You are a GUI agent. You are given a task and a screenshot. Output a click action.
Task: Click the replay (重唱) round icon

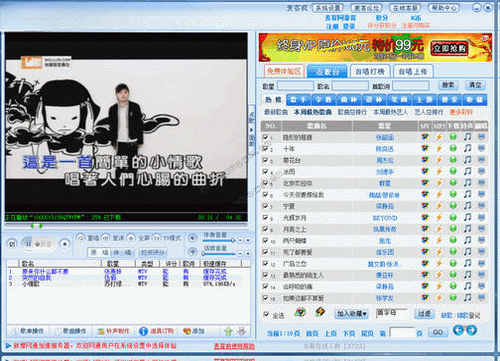80,238
